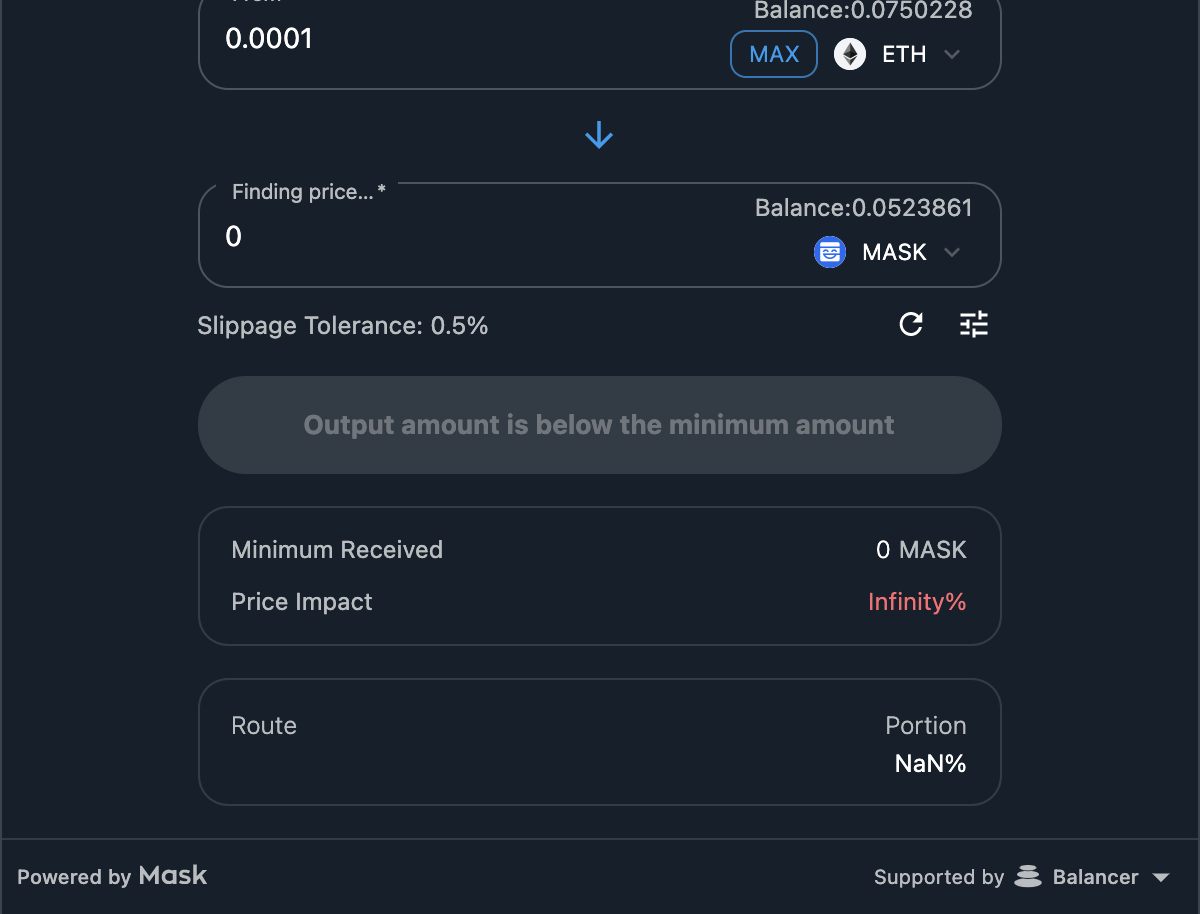
Task: Click the output amount field showing 0
Action: point(400,237)
